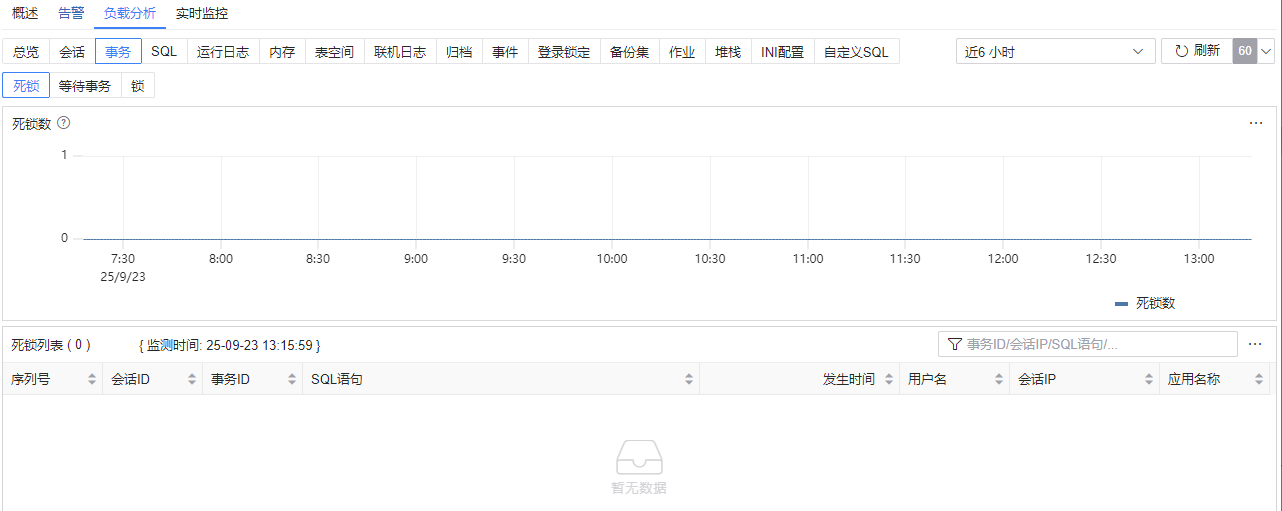
Task: Expand the 近6 小时 time range dropdown
Action: pyautogui.click(x=1055, y=51)
